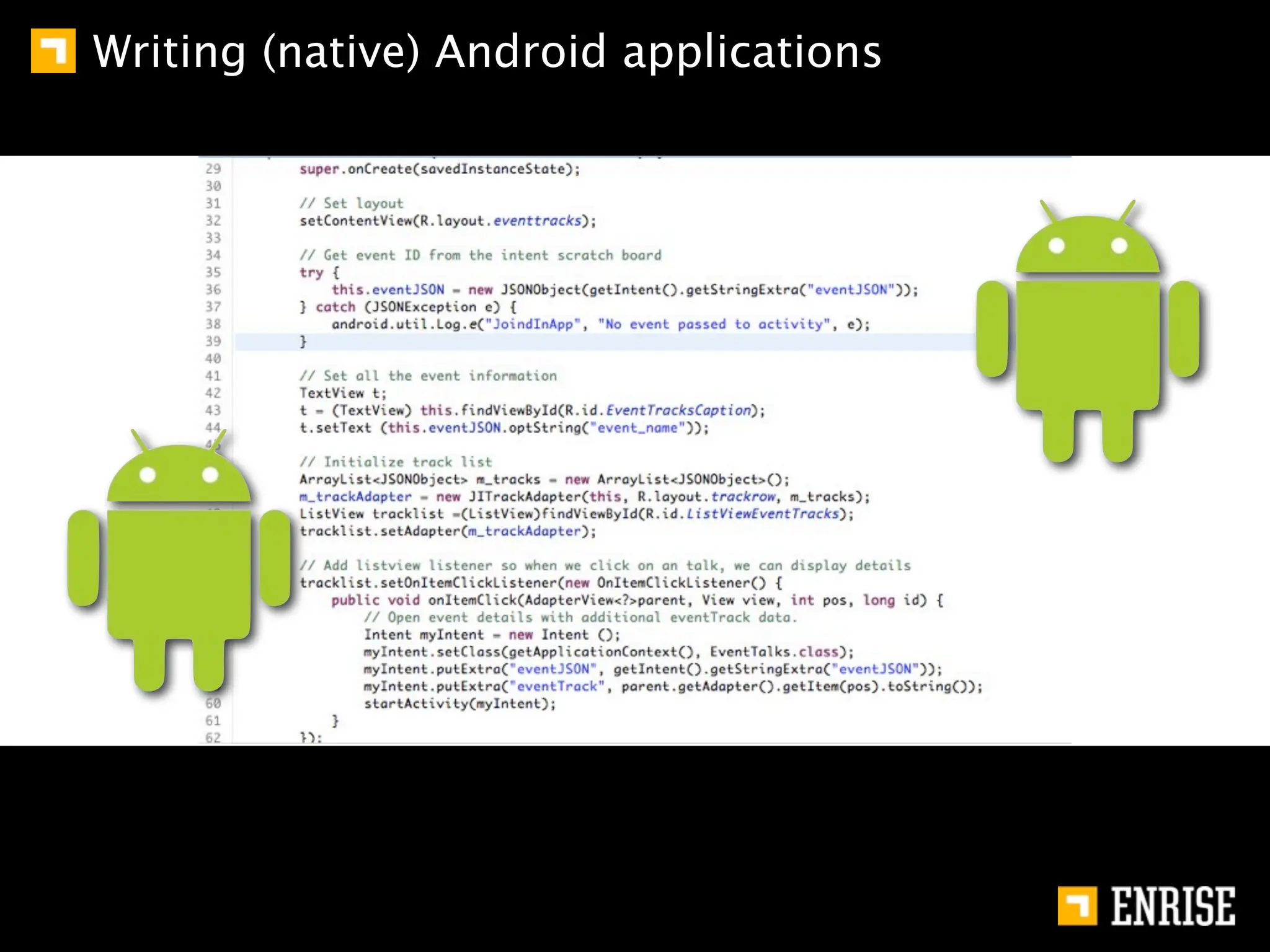Viewport: 1270px width, 952px height.
Task: Click line number 29 in the gutter
Action: click(x=213, y=169)
